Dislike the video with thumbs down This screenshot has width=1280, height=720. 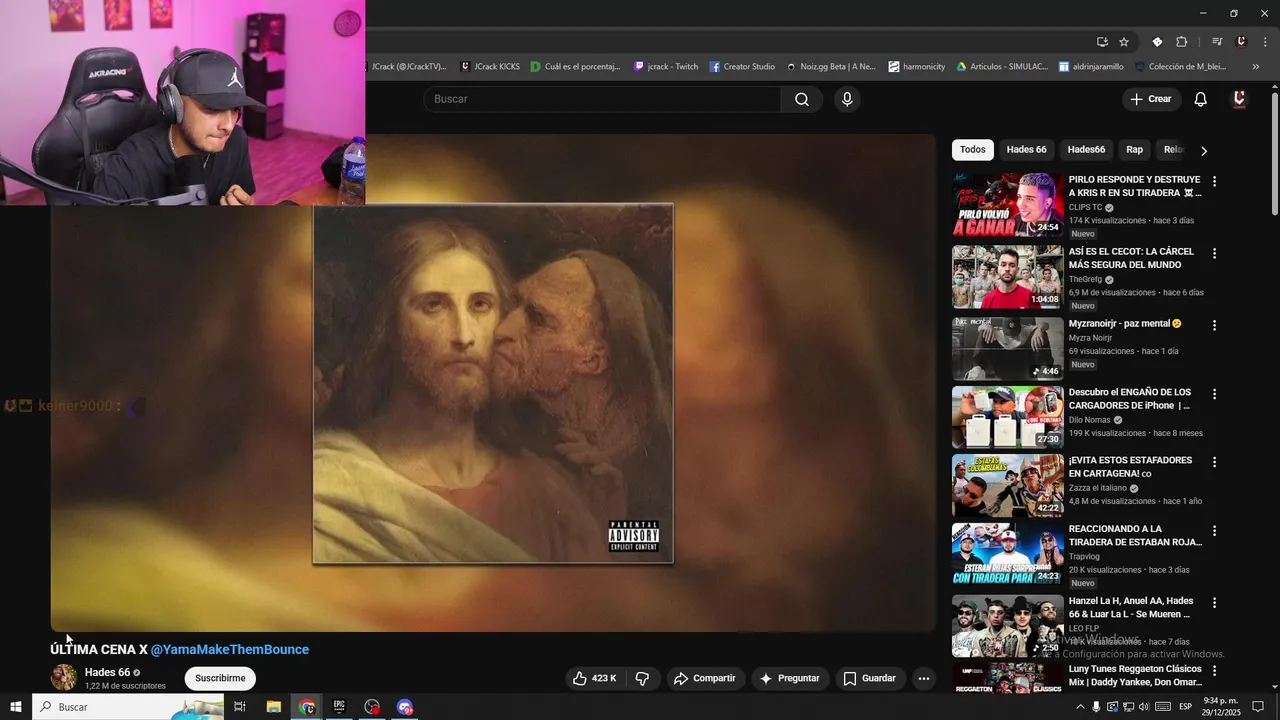tap(642, 678)
